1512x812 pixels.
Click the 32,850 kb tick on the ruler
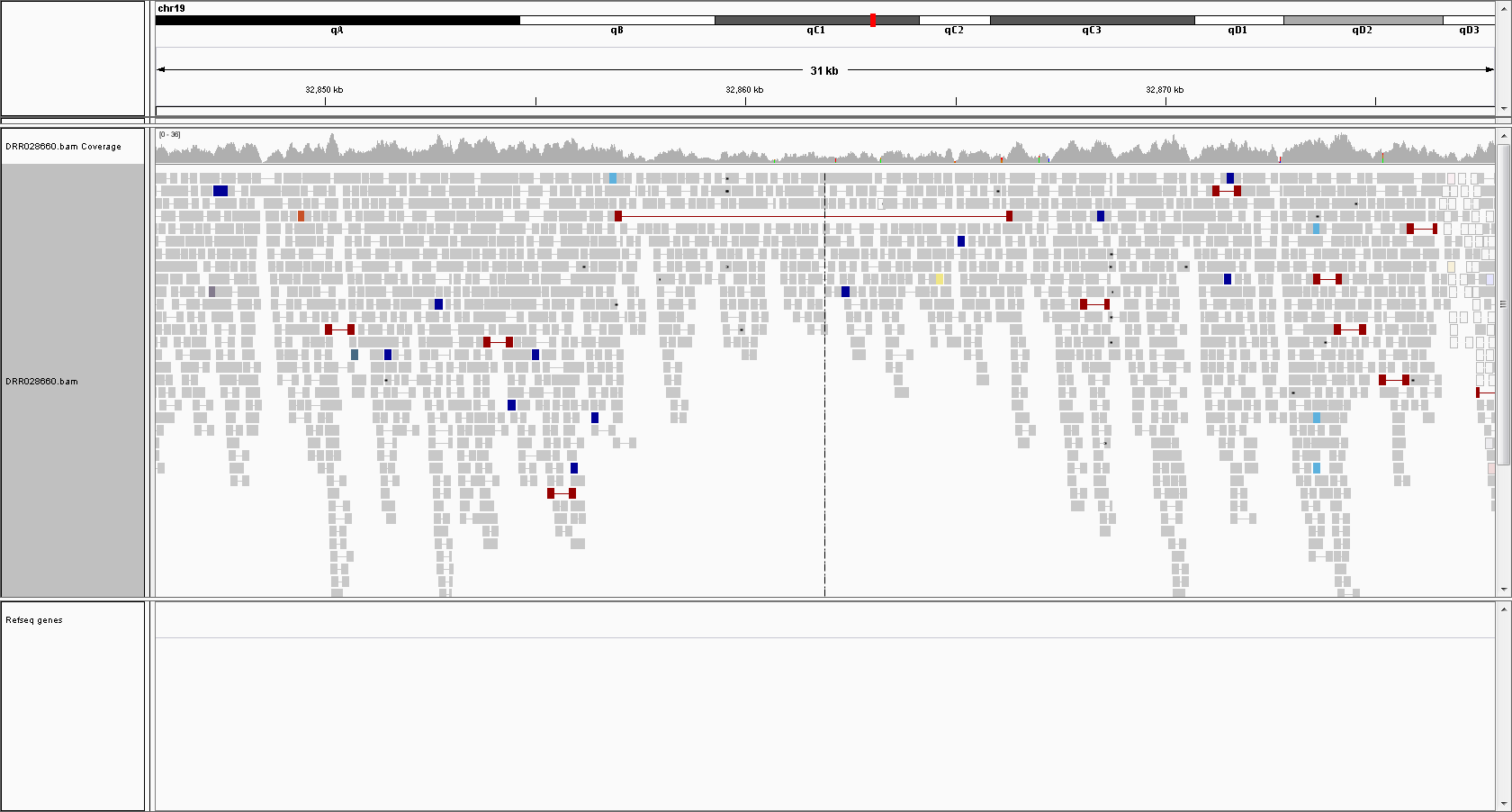point(325,100)
